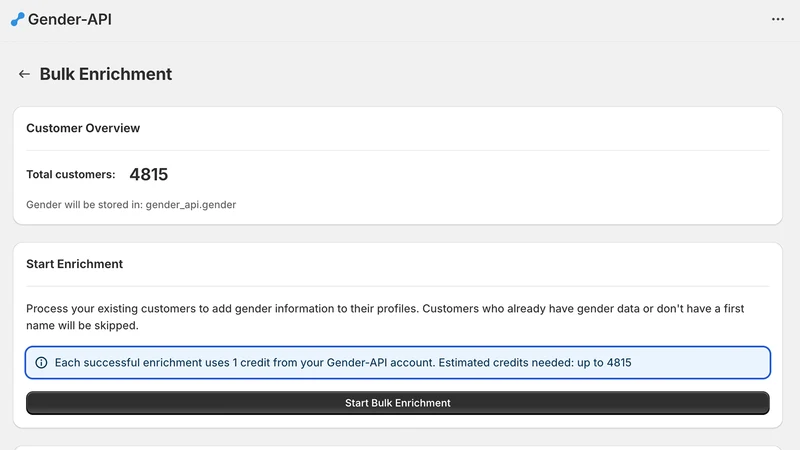Click the Total customers label
This screenshot has height=450, width=800.
tap(71, 174)
